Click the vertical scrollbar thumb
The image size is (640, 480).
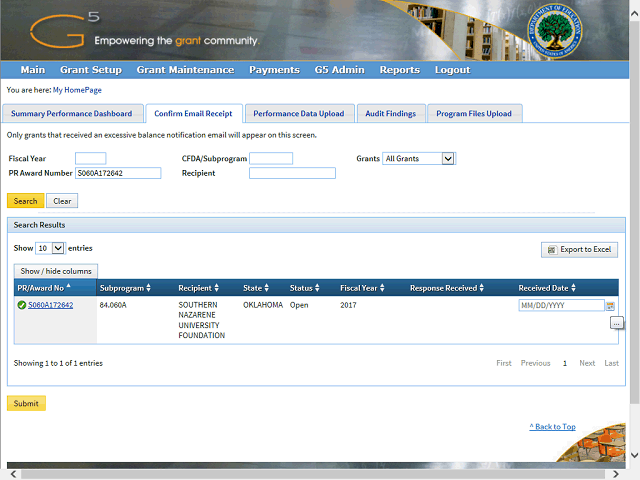[x=635, y=212]
